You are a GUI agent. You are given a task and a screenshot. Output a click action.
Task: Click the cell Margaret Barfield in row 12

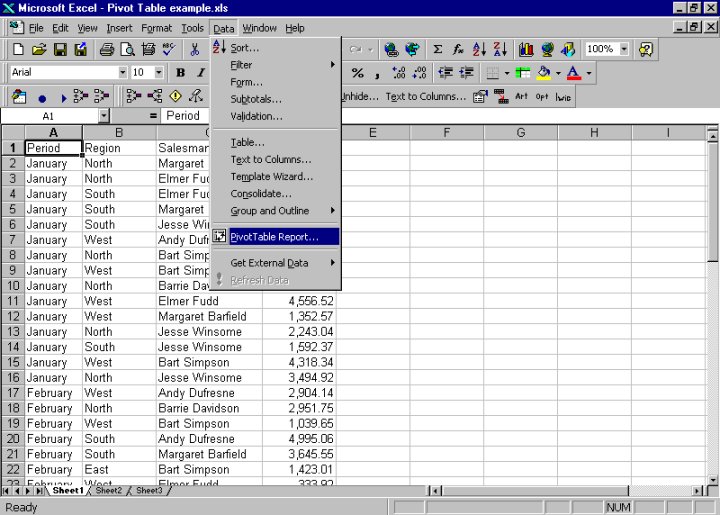pos(209,316)
